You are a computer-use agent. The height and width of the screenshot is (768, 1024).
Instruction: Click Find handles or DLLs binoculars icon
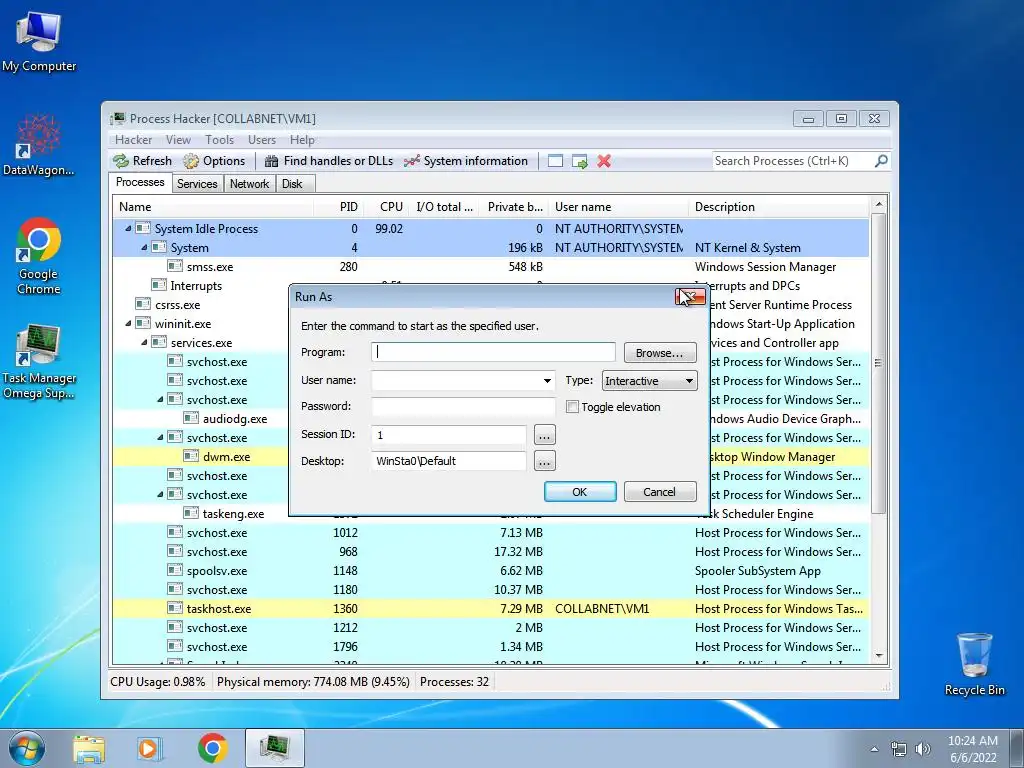[271, 161]
